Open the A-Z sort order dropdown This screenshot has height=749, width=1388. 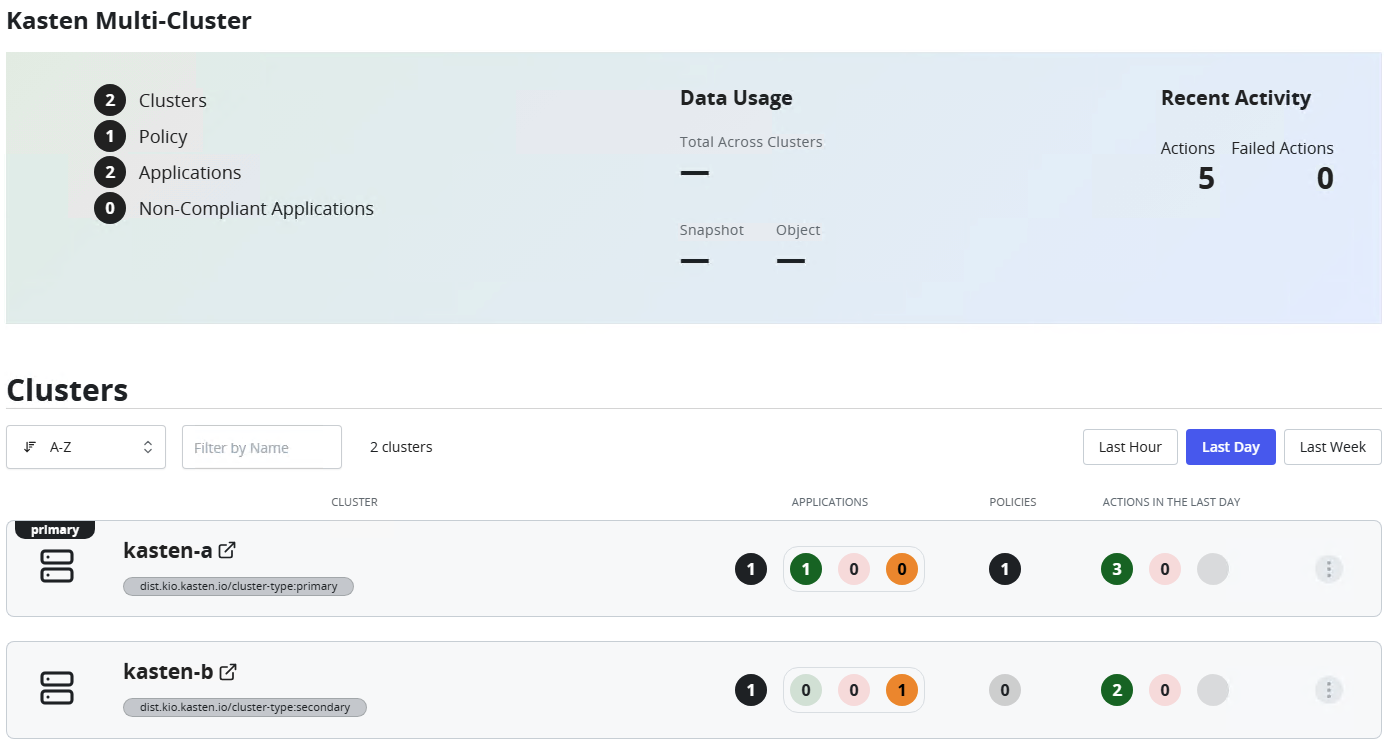coord(86,447)
